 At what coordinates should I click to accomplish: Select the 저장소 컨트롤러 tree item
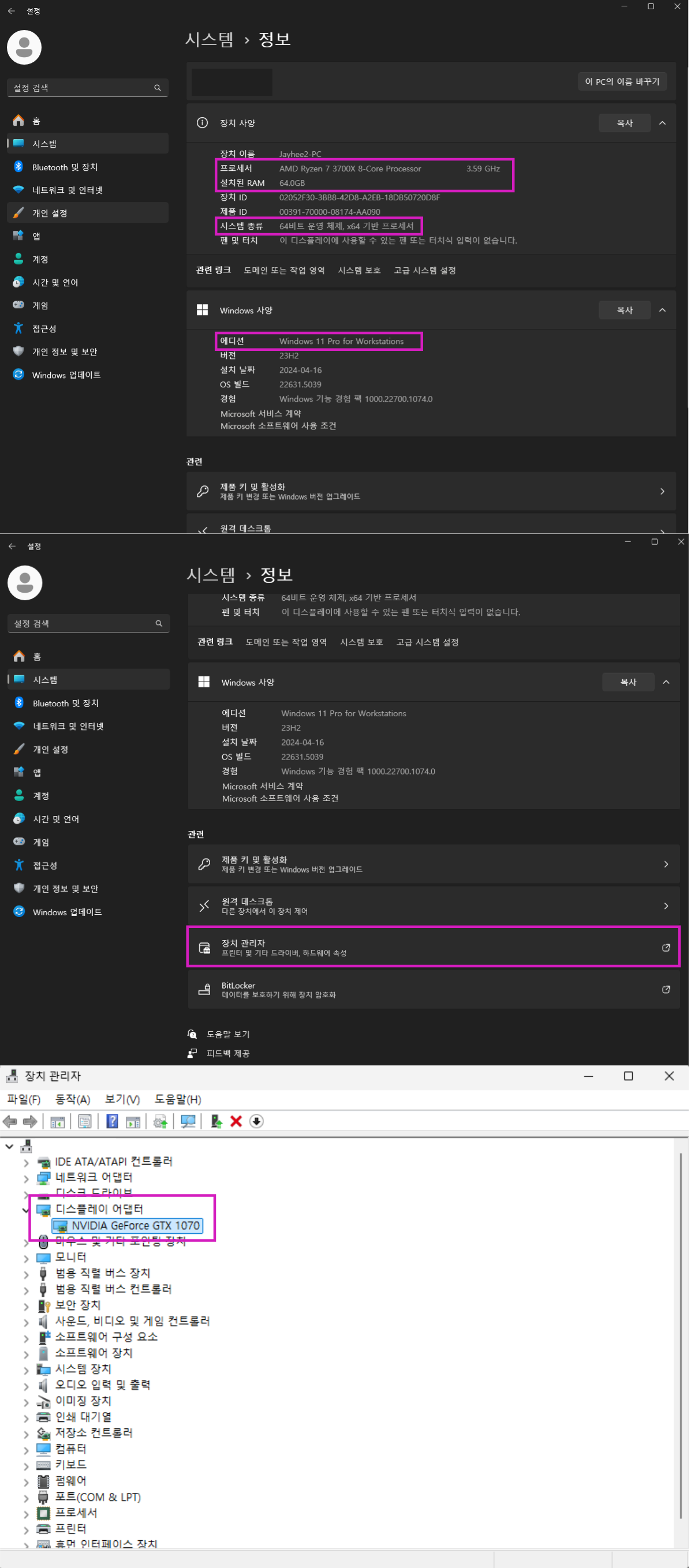(94, 1432)
